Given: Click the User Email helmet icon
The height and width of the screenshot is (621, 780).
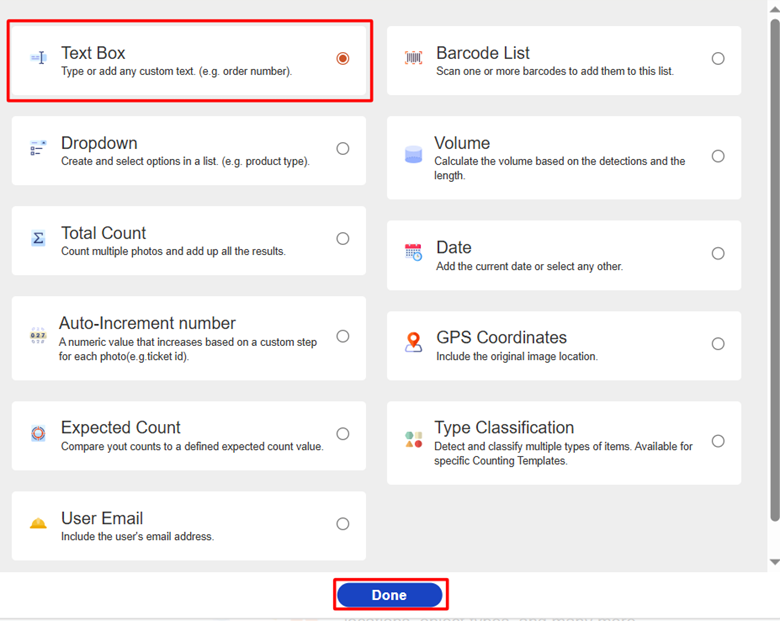Looking at the screenshot, I should coord(38,524).
